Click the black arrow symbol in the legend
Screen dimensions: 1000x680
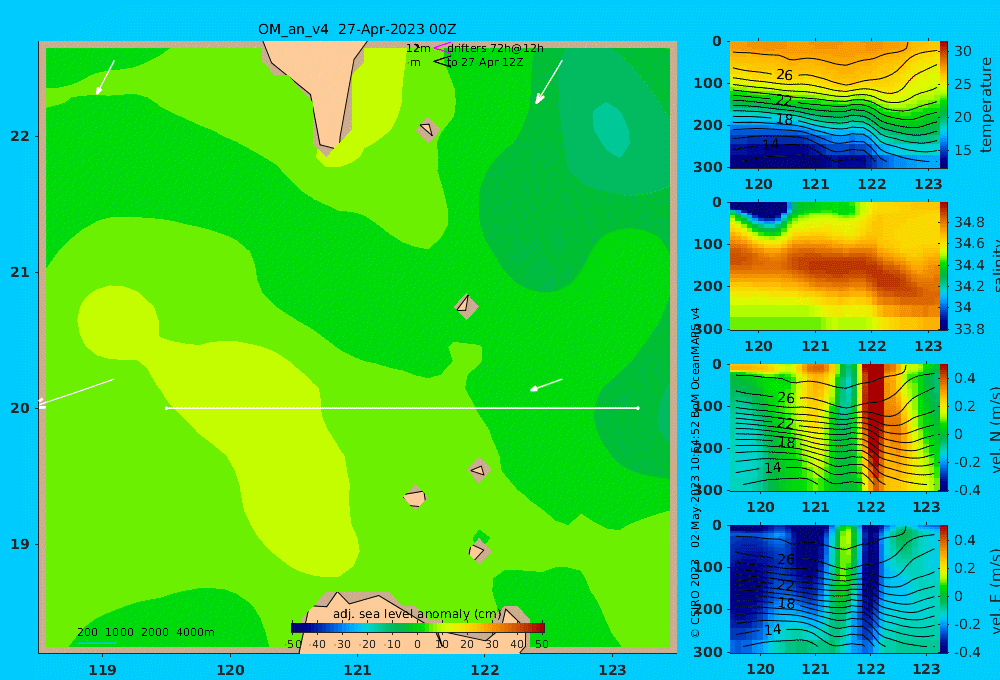point(442,62)
